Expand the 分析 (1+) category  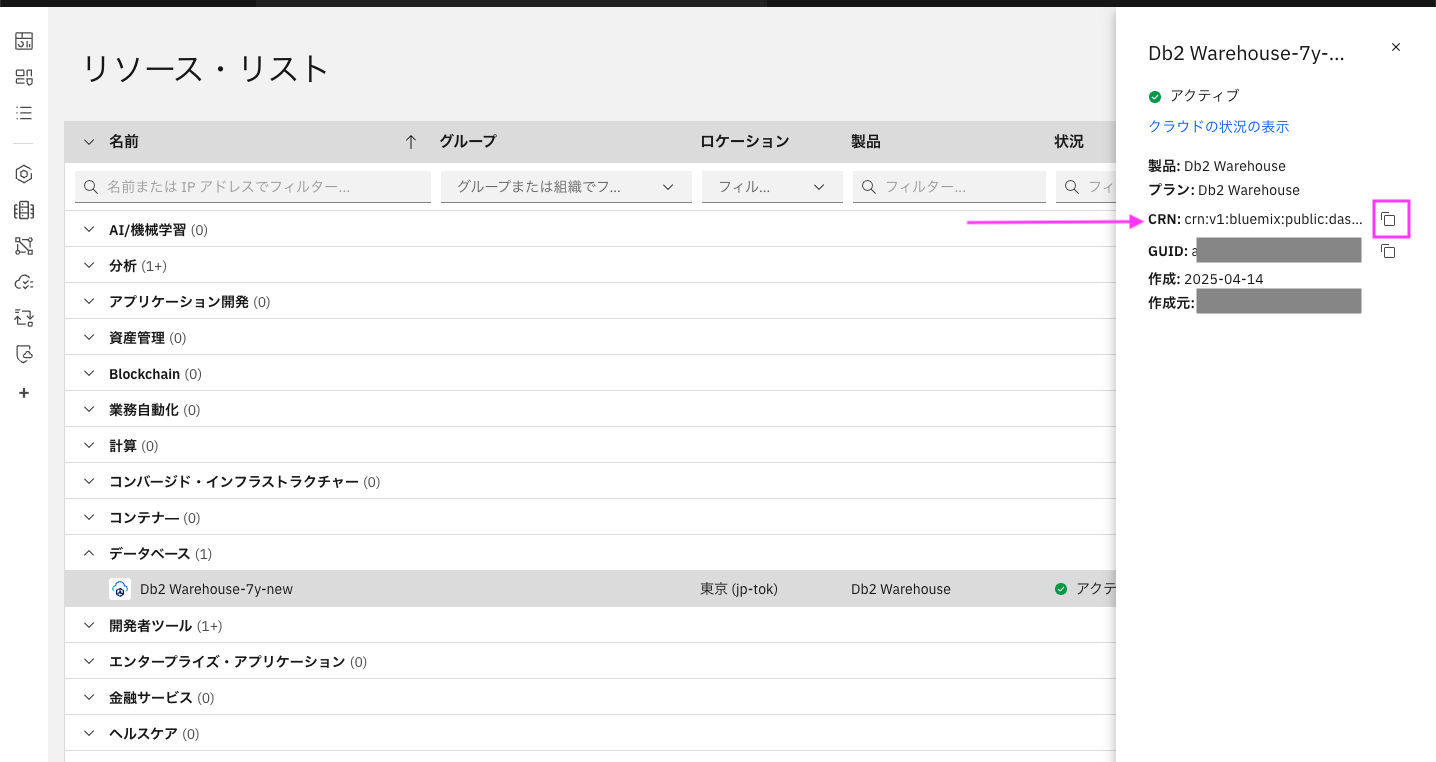[88, 265]
